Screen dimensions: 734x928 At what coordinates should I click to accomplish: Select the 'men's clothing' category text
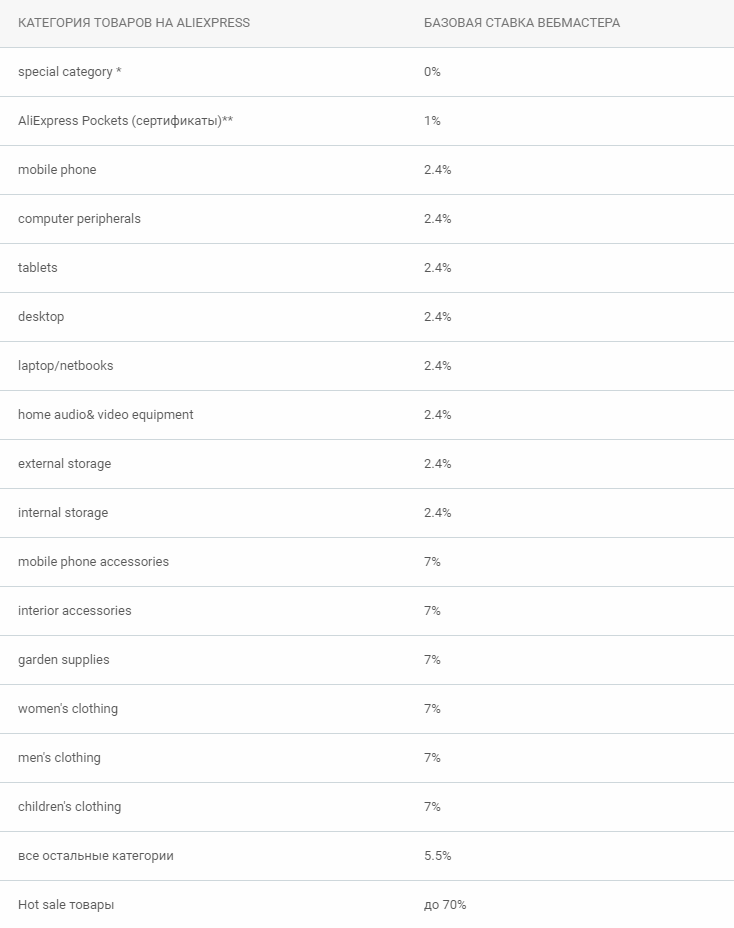59,758
